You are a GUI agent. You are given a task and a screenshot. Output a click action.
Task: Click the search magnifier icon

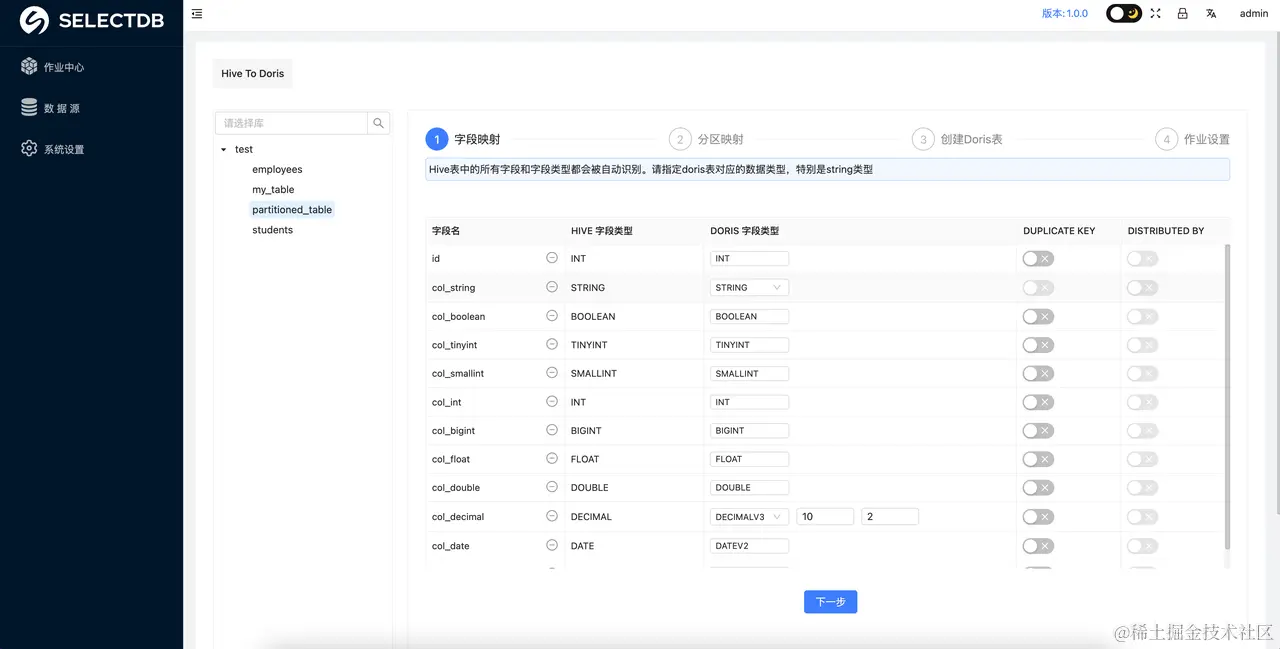tap(379, 123)
